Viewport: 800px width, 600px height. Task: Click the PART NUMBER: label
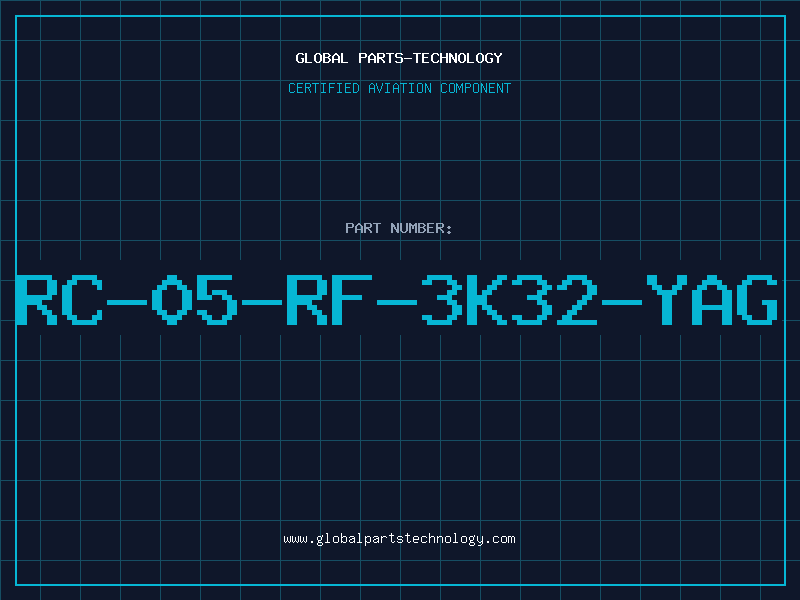pyautogui.click(x=399, y=228)
